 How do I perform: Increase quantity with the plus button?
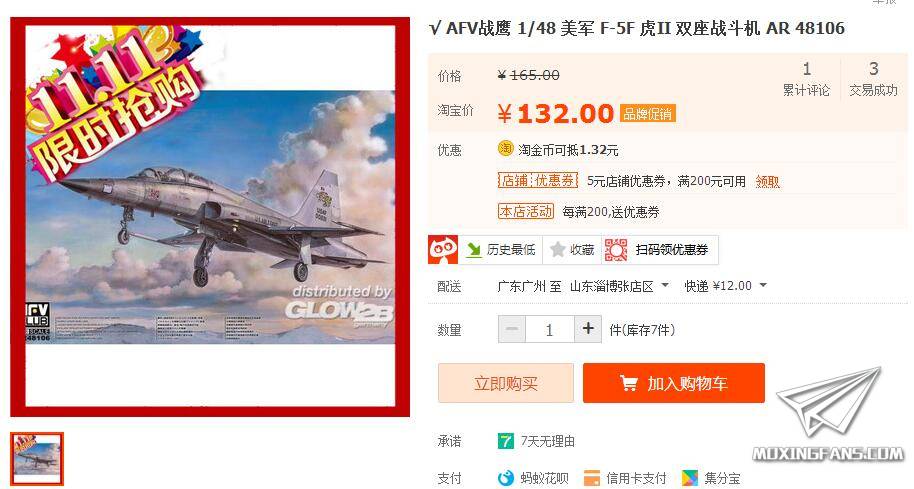588,329
